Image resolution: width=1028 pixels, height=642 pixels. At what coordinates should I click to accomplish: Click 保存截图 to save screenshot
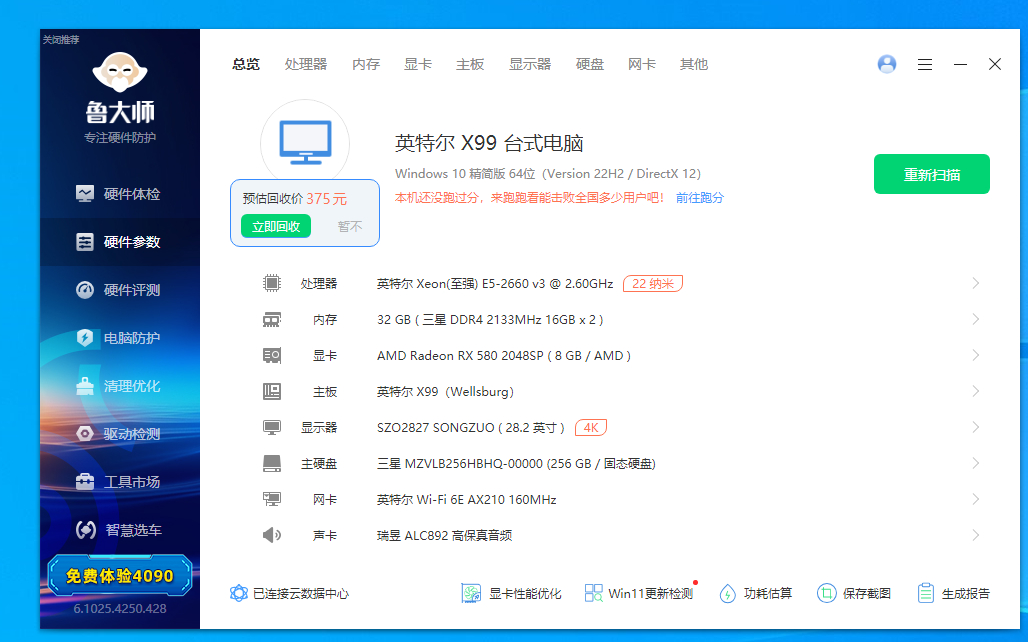tap(854, 593)
